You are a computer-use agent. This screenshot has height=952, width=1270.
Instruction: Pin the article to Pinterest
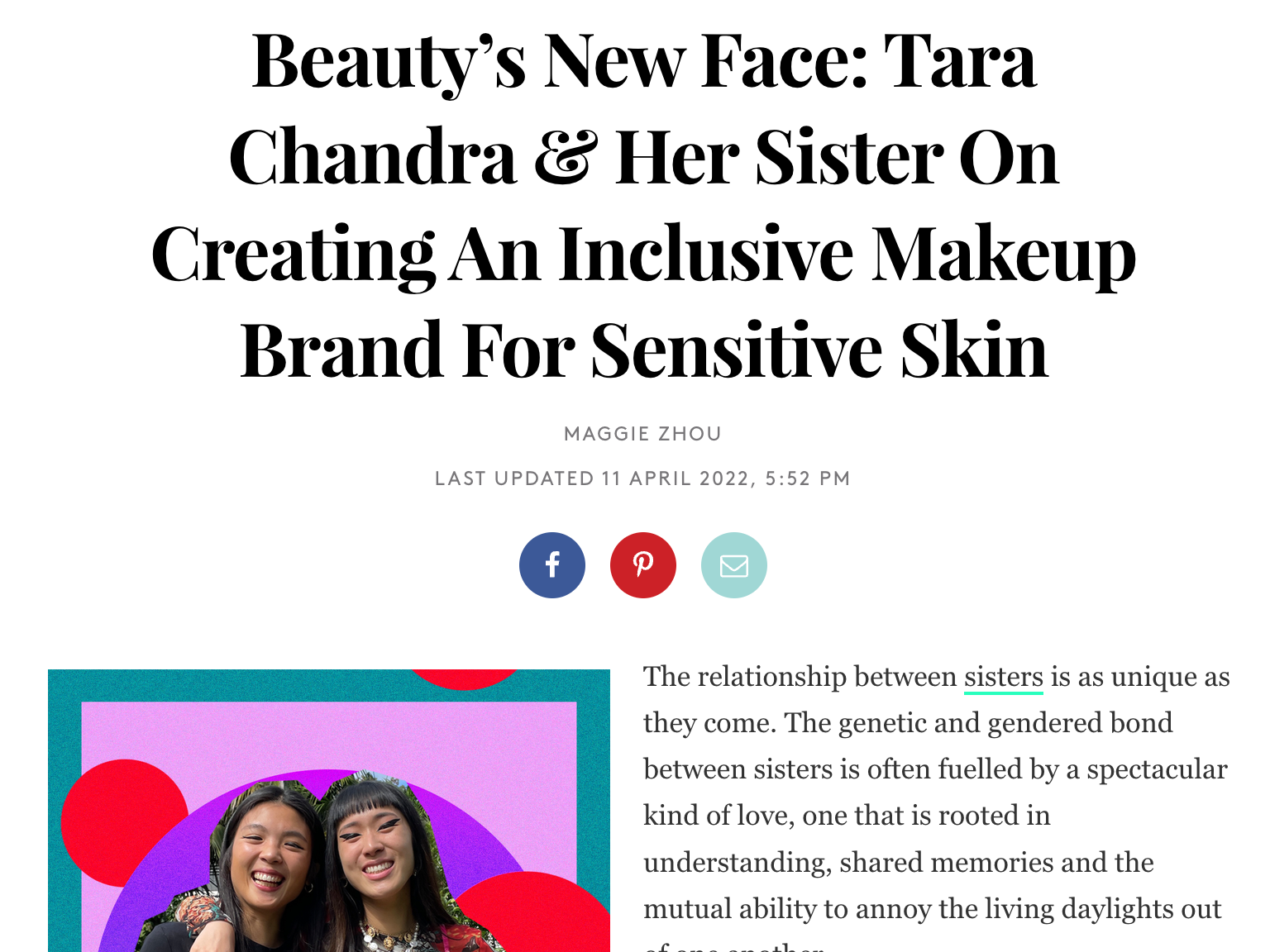click(643, 565)
